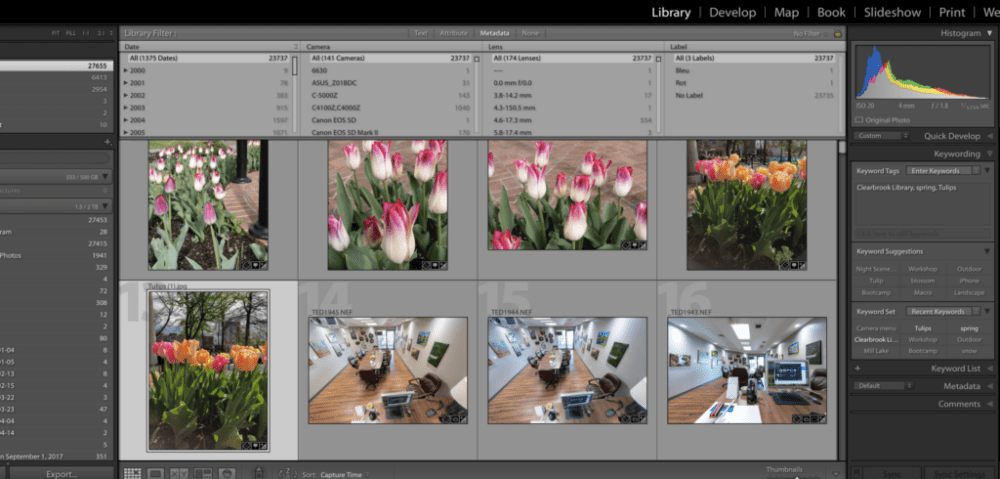Open Custom preset dropdown in Quick Develop

(882, 136)
